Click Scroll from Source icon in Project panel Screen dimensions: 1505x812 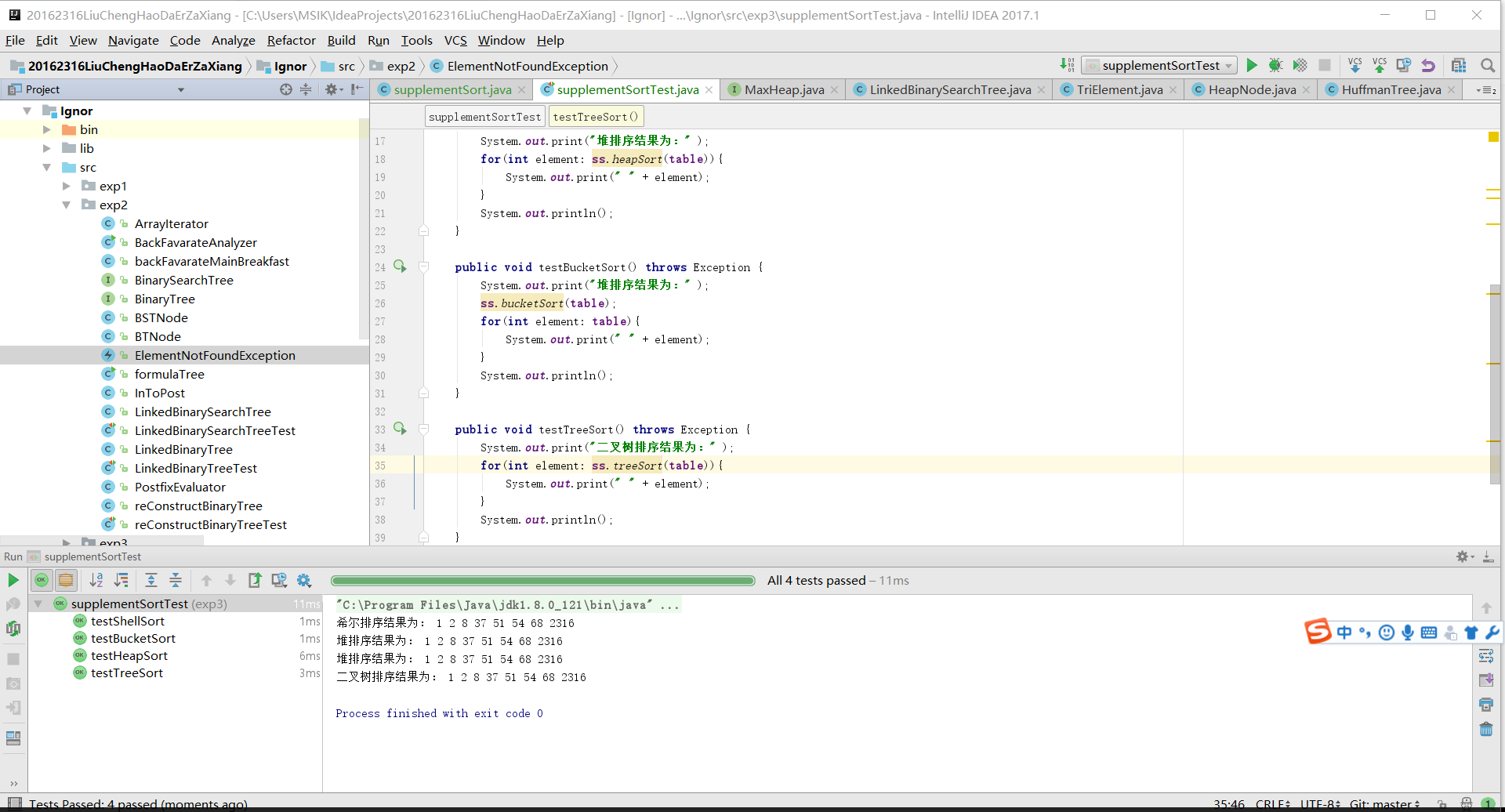pos(286,89)
